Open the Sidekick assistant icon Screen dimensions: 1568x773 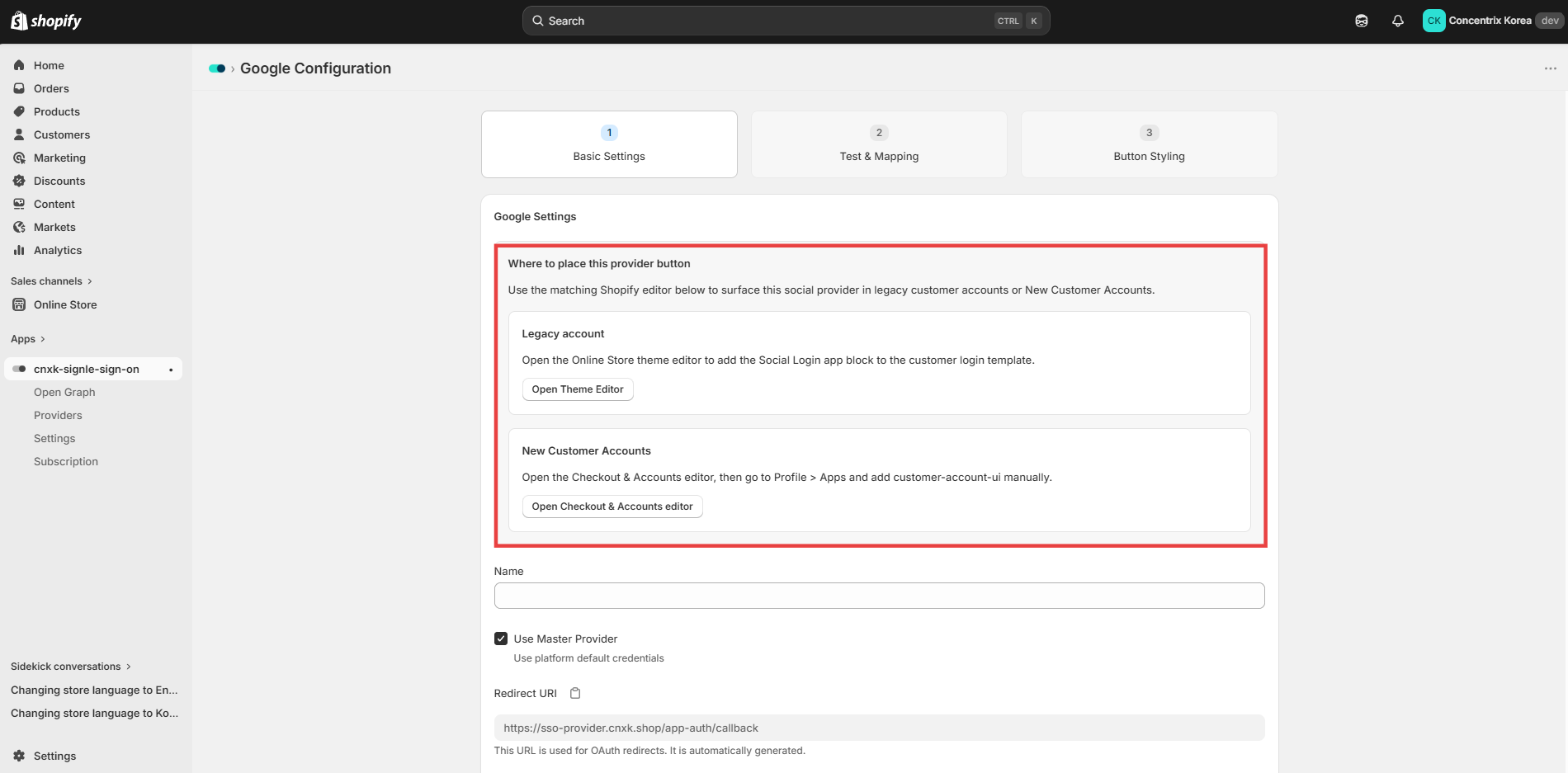point(1362,21)
